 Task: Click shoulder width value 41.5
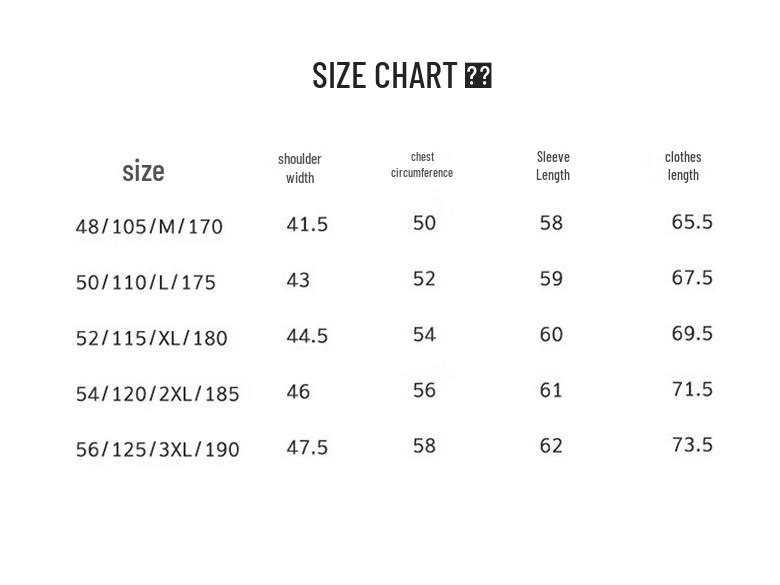tap(307, 225)
